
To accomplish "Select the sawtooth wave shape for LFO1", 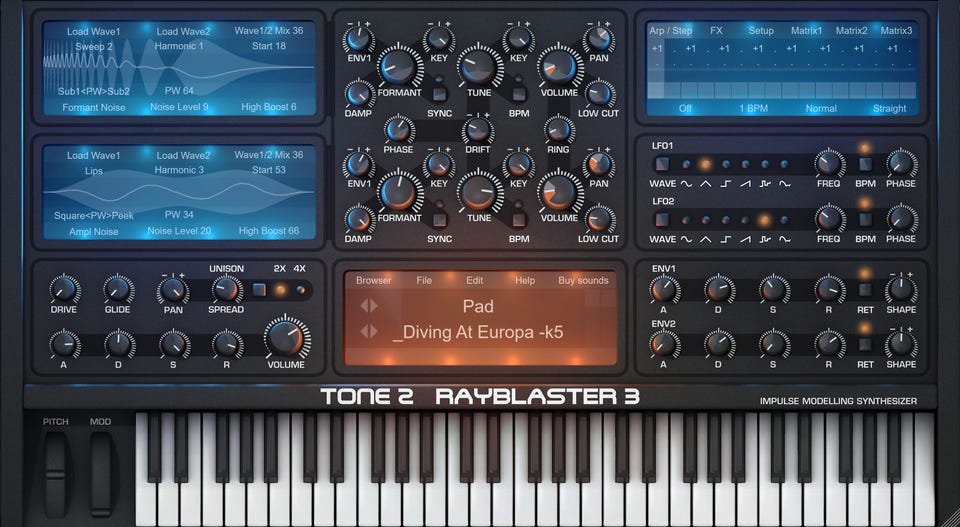I will click(745, 165).
